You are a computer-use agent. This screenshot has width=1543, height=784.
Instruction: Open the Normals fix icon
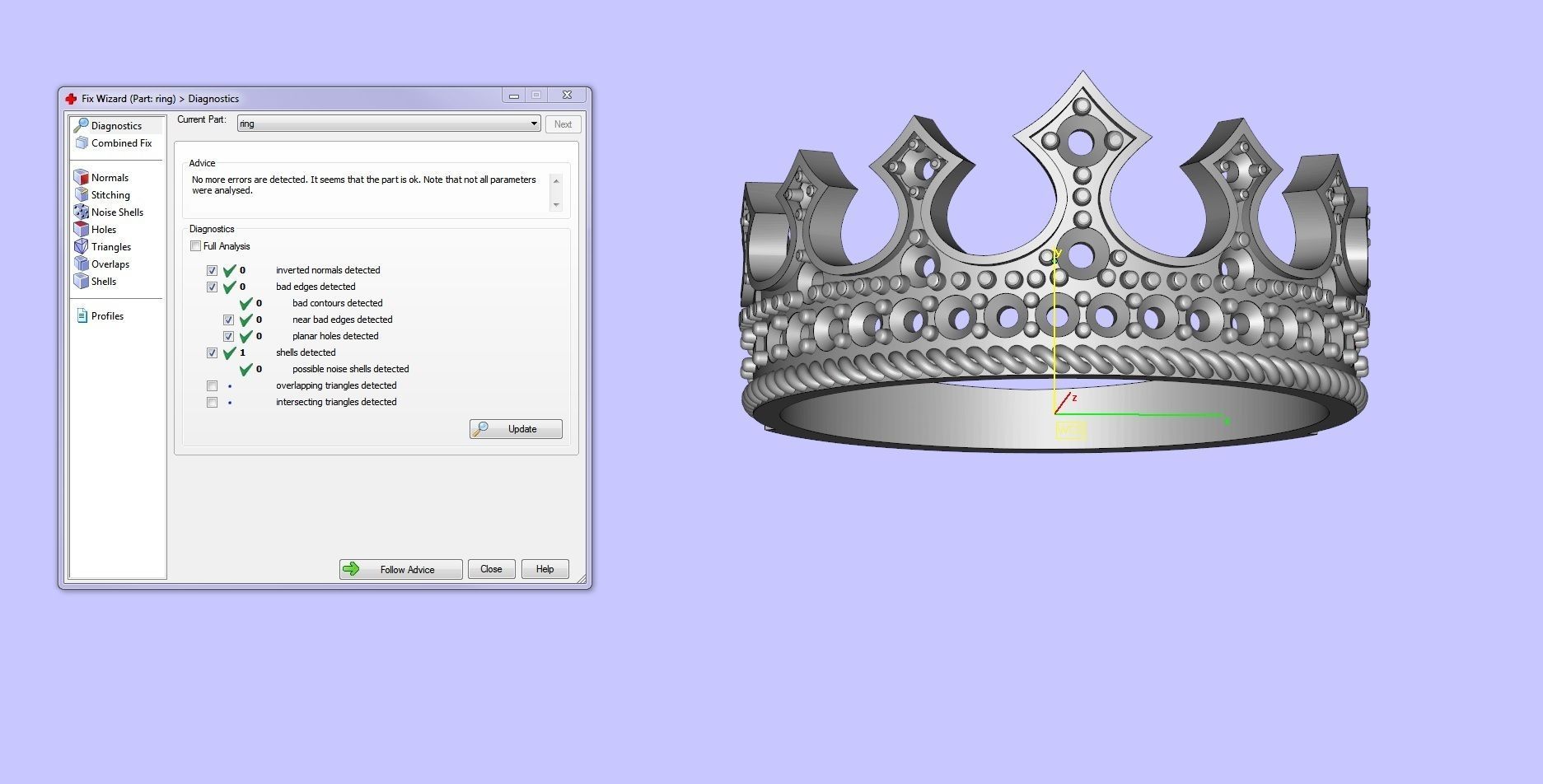coord(81,177)
